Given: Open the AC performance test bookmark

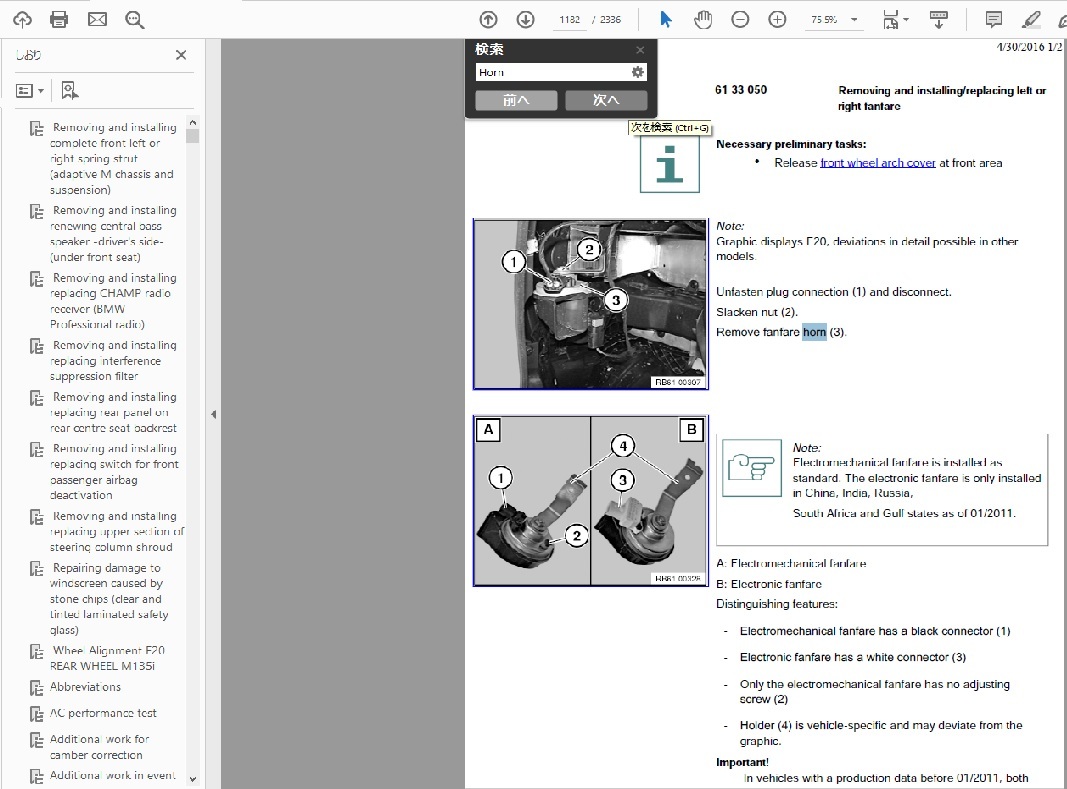Looking at the screenshot, I should pyautogui.click(x=103, y=713).
